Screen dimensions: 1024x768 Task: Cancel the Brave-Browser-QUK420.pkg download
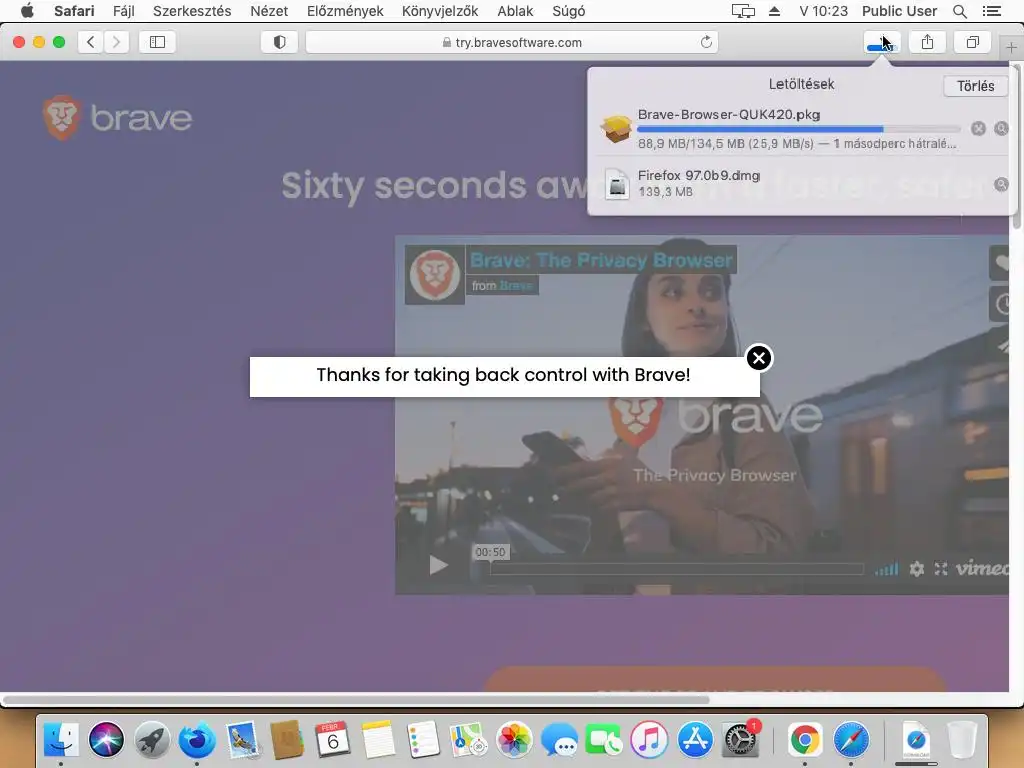978,129
